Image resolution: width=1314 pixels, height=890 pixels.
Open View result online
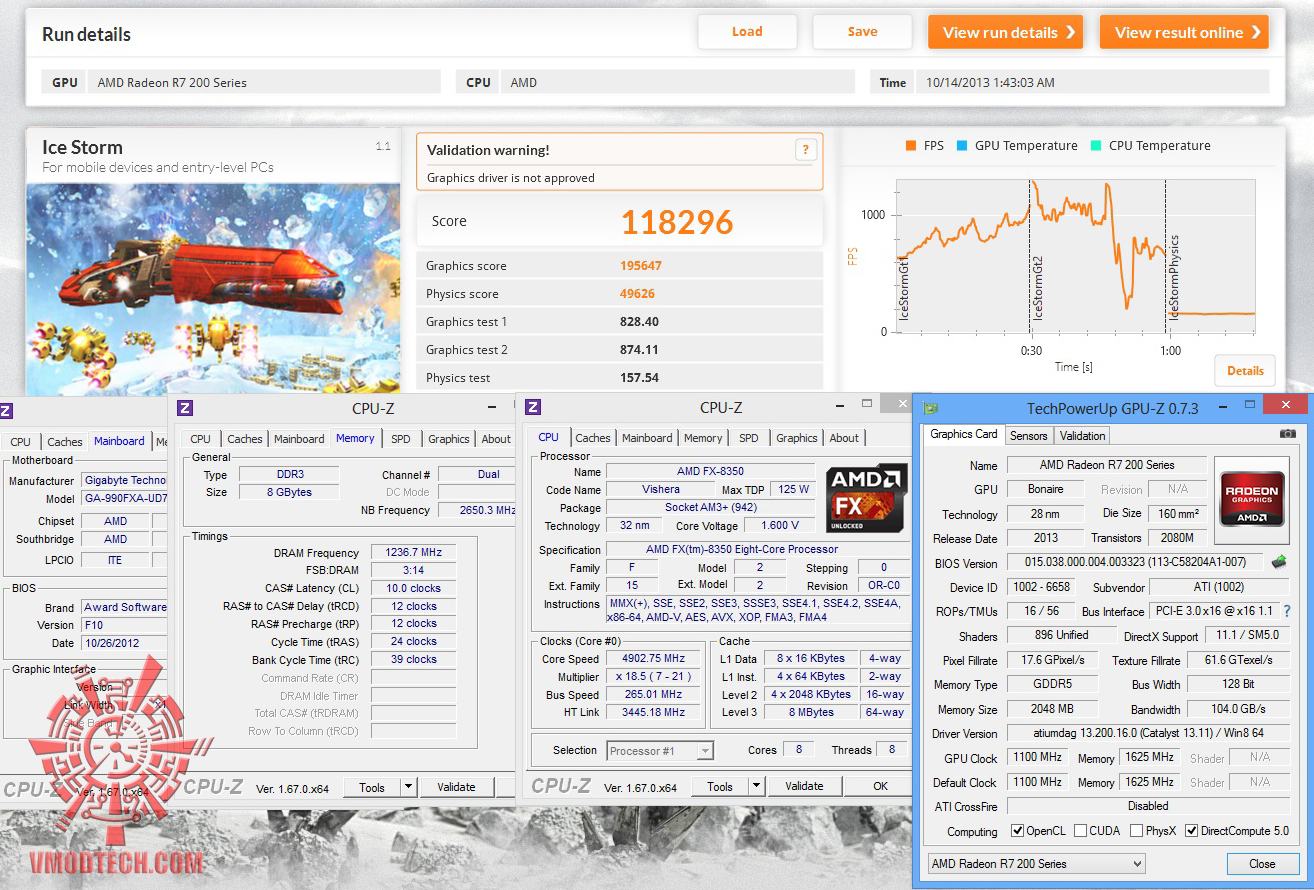(1184, 32)
